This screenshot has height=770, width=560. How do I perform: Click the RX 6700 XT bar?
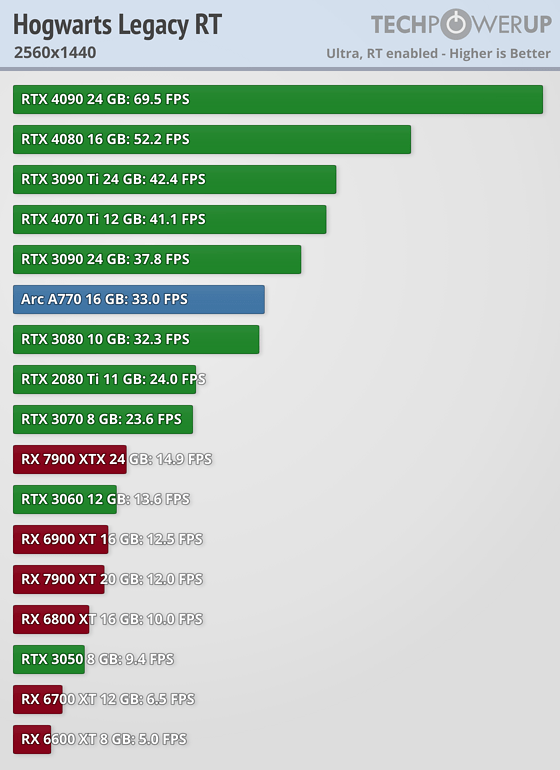point(38,700)
